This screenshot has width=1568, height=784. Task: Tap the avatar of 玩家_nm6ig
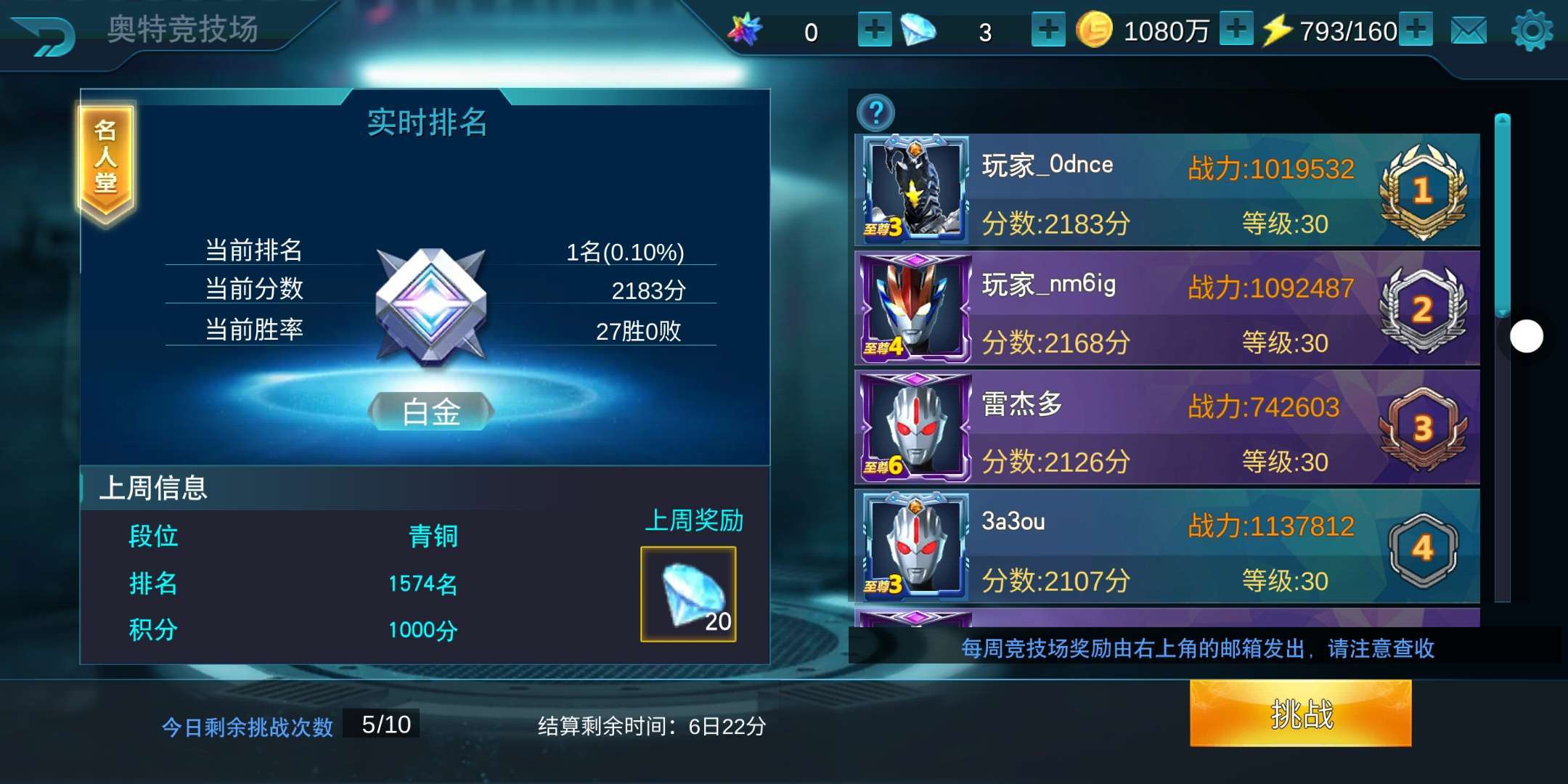pyautogui.click(x=914, y=309)
